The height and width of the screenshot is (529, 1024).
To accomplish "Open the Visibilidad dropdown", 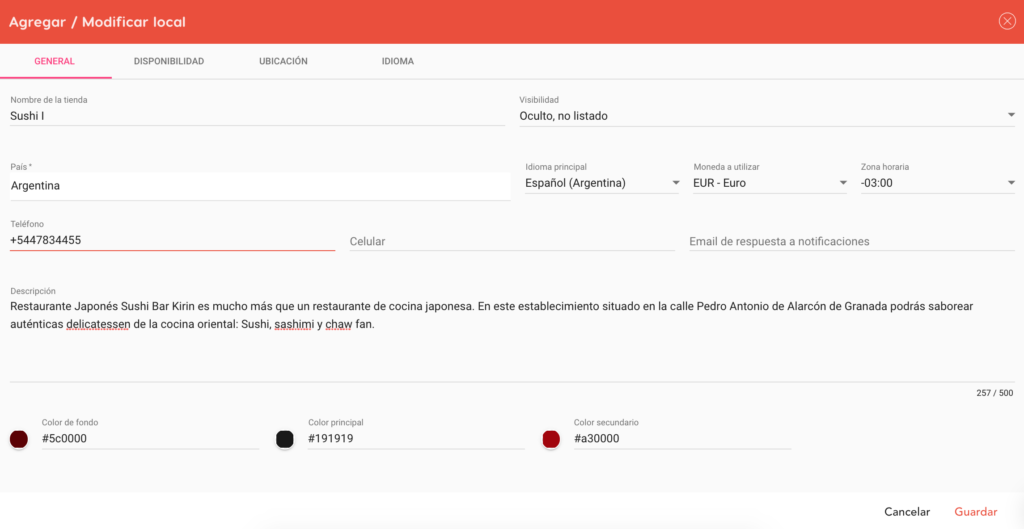I will click(767, 116).
